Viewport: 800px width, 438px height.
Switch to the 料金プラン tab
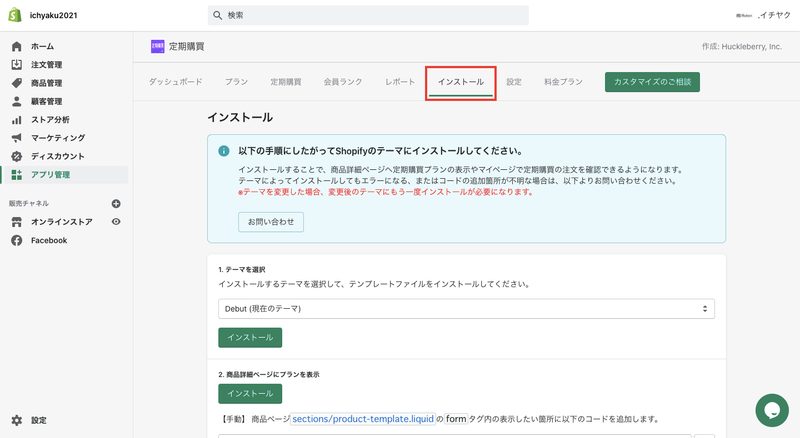(x=563, y=82)
